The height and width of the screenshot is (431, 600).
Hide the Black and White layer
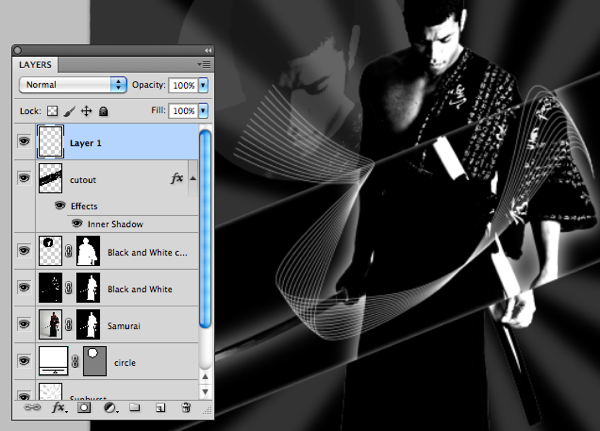(x=24, y=287)
